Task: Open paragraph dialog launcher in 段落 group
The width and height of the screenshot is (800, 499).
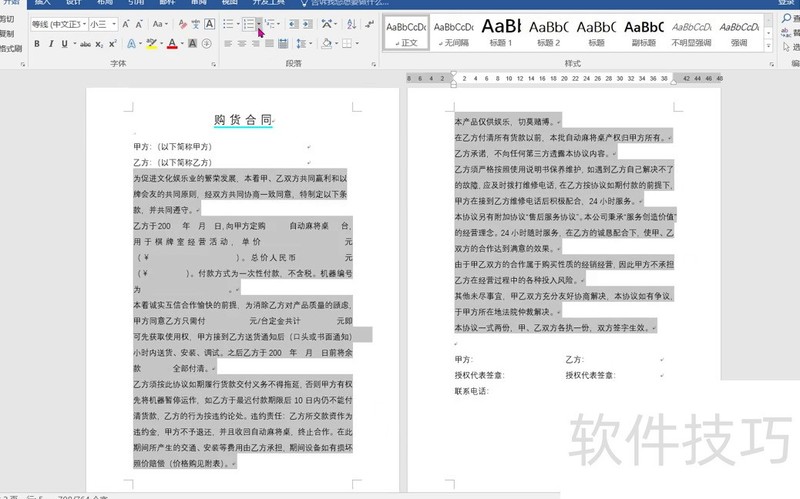Action: pos(373,64)
